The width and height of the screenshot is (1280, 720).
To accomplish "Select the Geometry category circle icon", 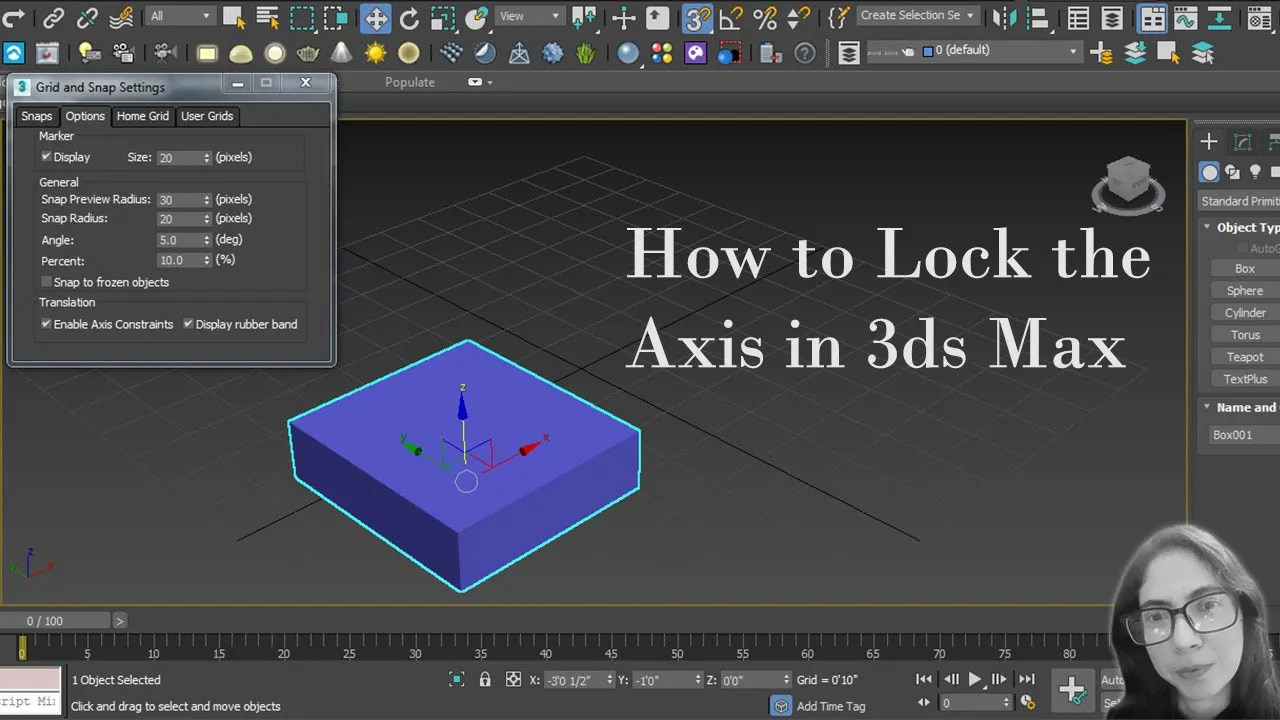I will coord(1210,172).
